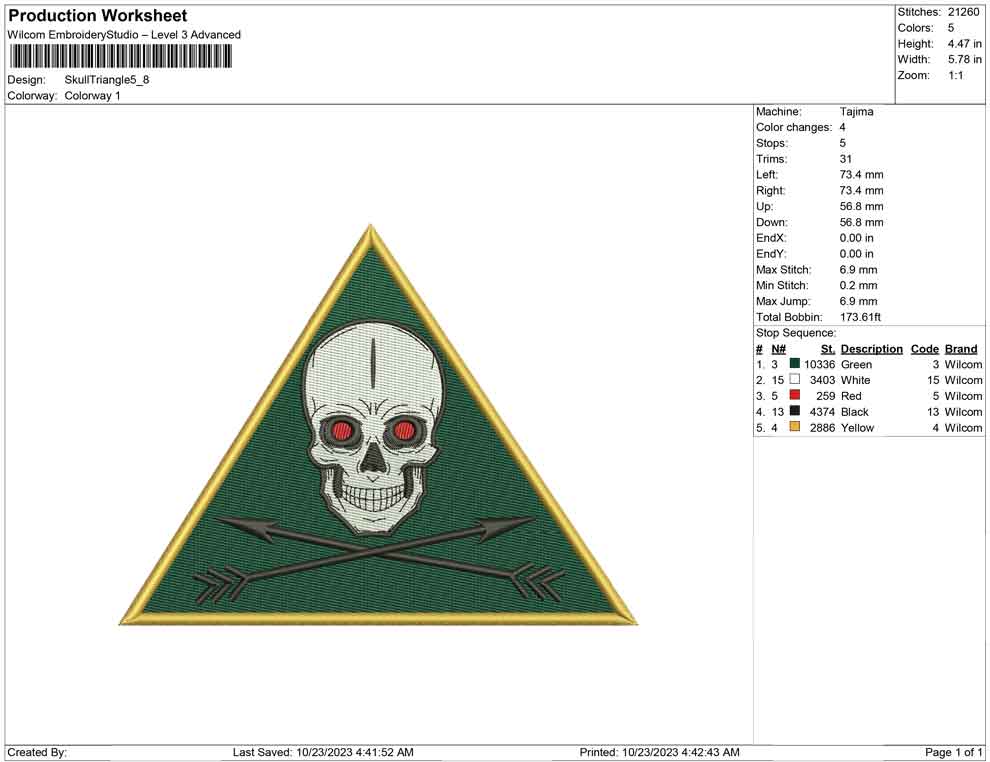Click the Color changes value '4'
Image resolution: width=990 pixels, height=762 pixels.
pyautogui.click(x=843, y=128)
